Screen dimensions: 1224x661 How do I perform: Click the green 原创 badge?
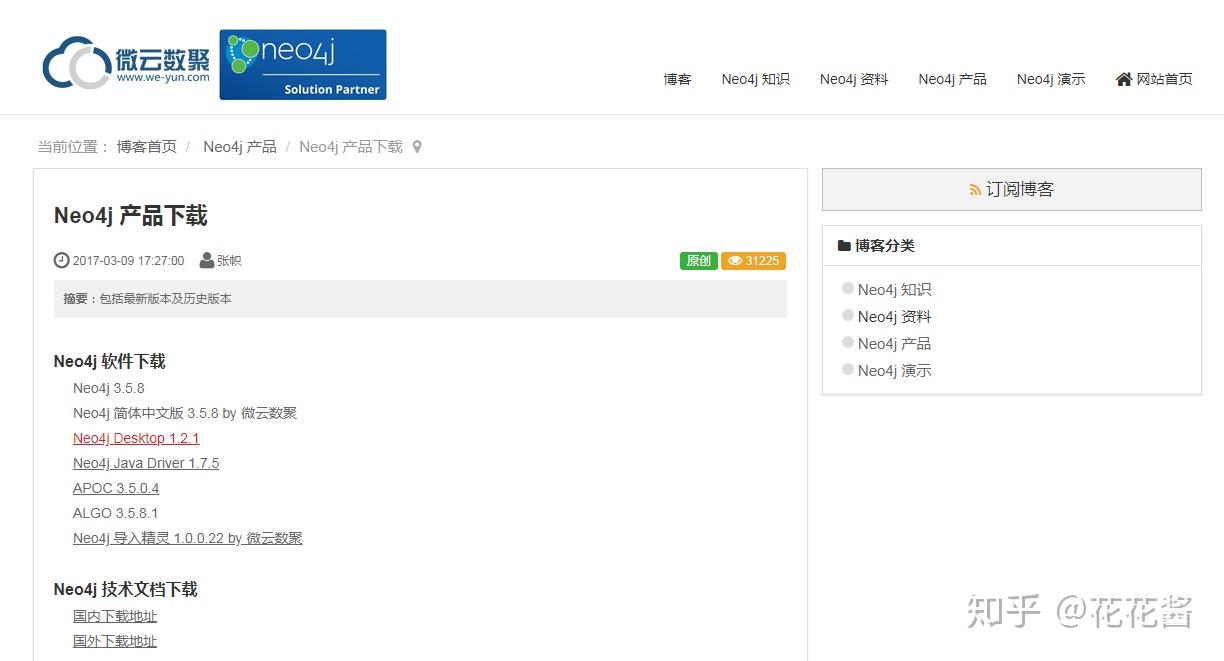point(698,260)
